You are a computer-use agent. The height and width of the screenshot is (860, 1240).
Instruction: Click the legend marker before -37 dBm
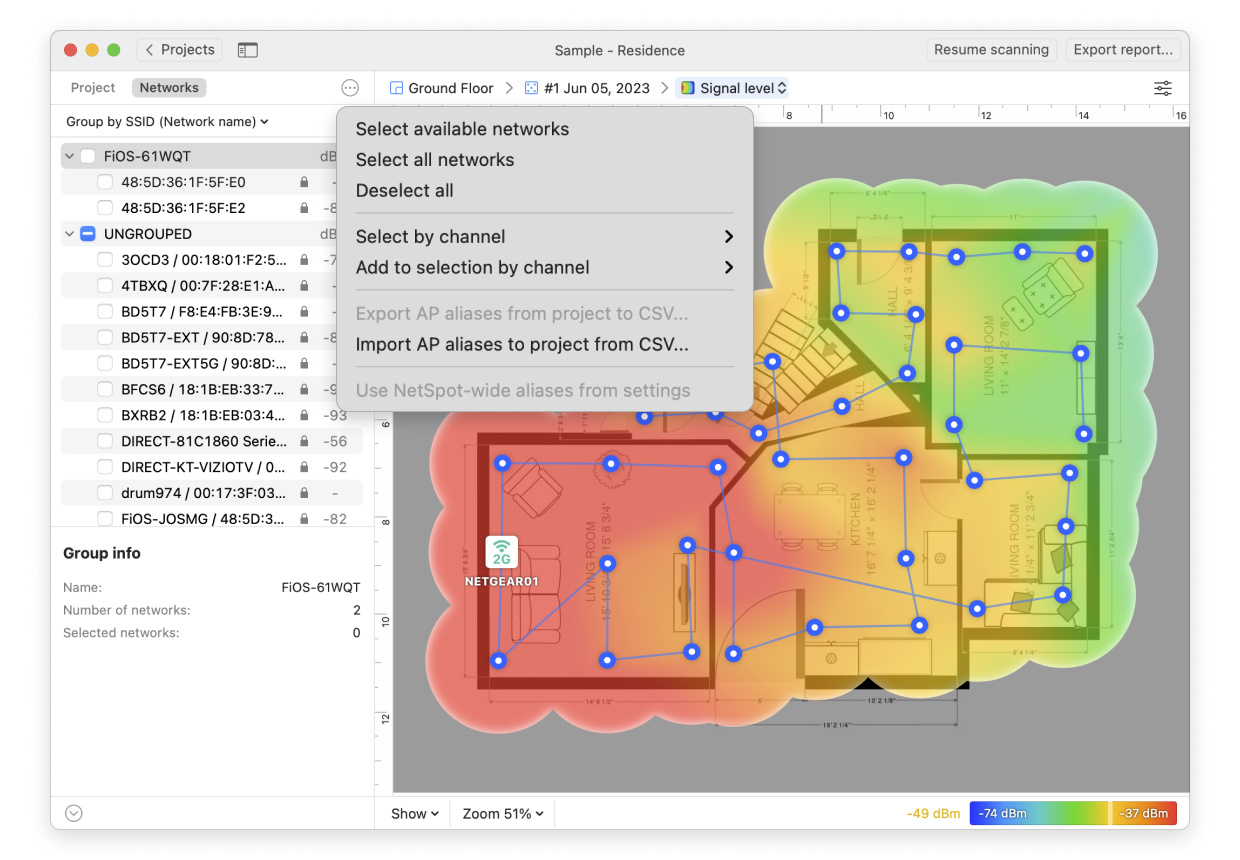(1112, 813)
